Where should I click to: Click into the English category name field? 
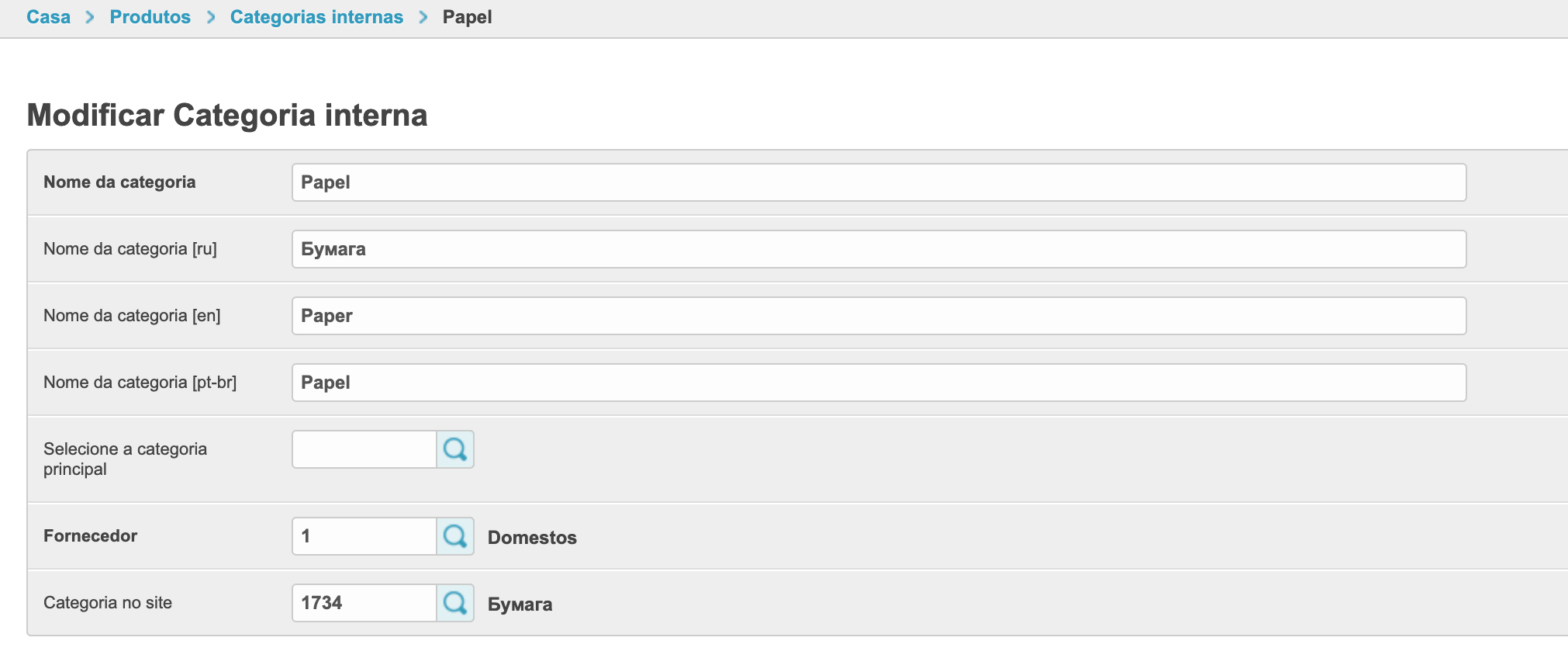(x=878, y=316)
